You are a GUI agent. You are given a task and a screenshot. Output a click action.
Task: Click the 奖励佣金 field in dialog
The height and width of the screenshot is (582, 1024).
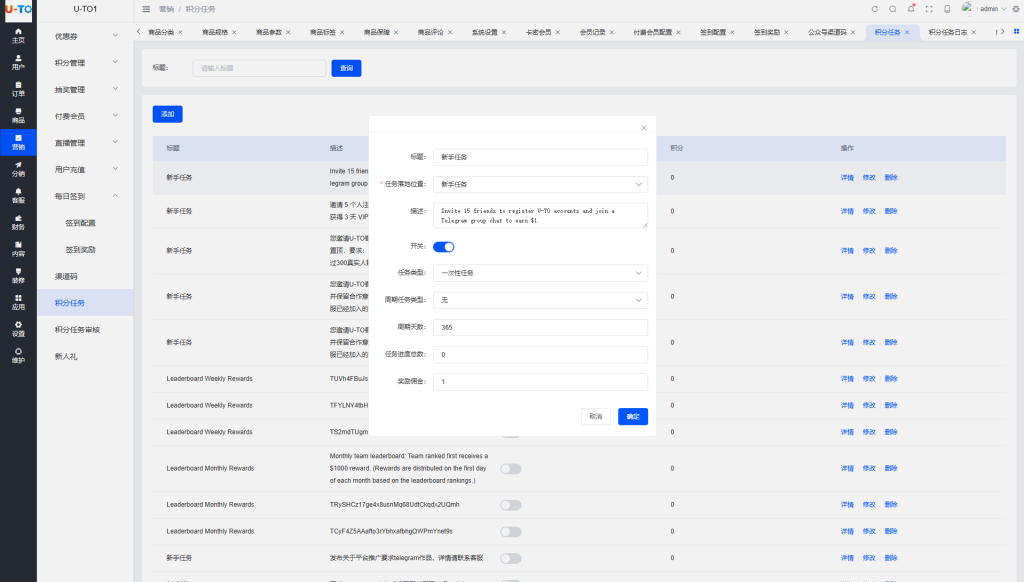click(x=540, y=381)
